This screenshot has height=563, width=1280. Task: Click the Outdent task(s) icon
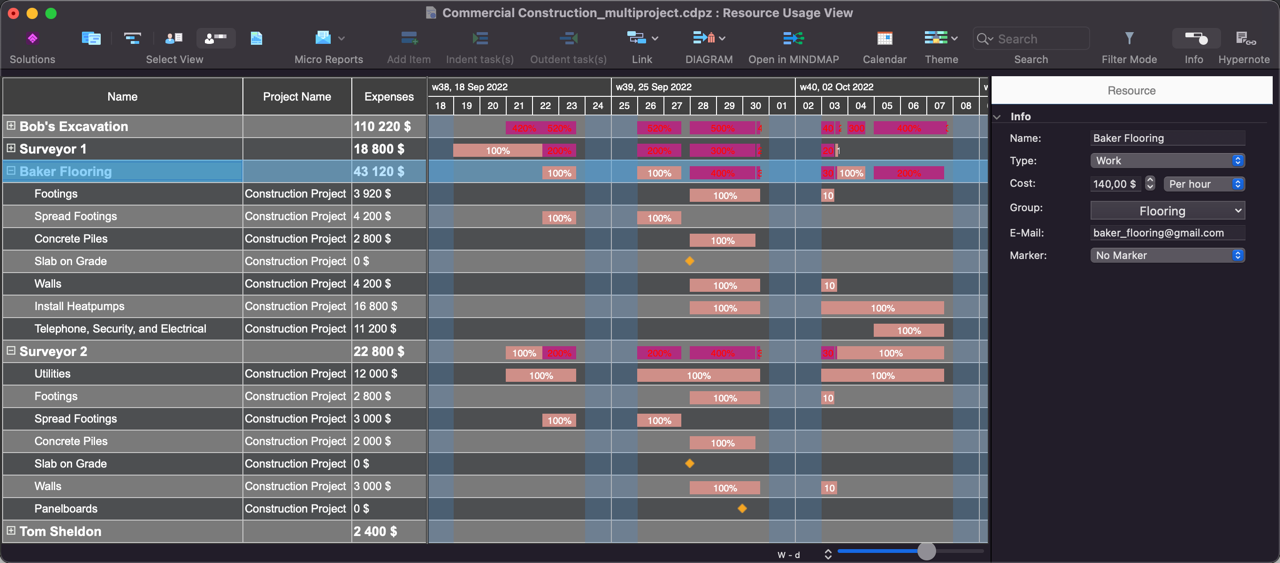[569, 38]
